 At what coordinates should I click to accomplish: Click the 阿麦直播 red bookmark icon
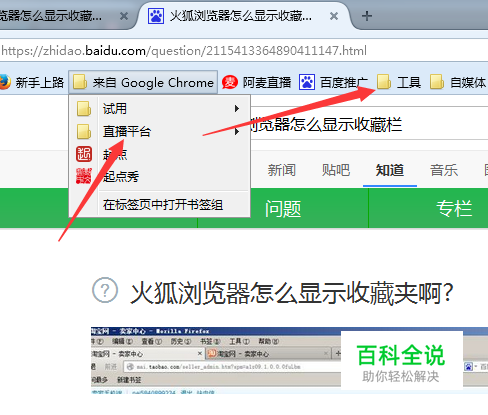tap(230, 82)
